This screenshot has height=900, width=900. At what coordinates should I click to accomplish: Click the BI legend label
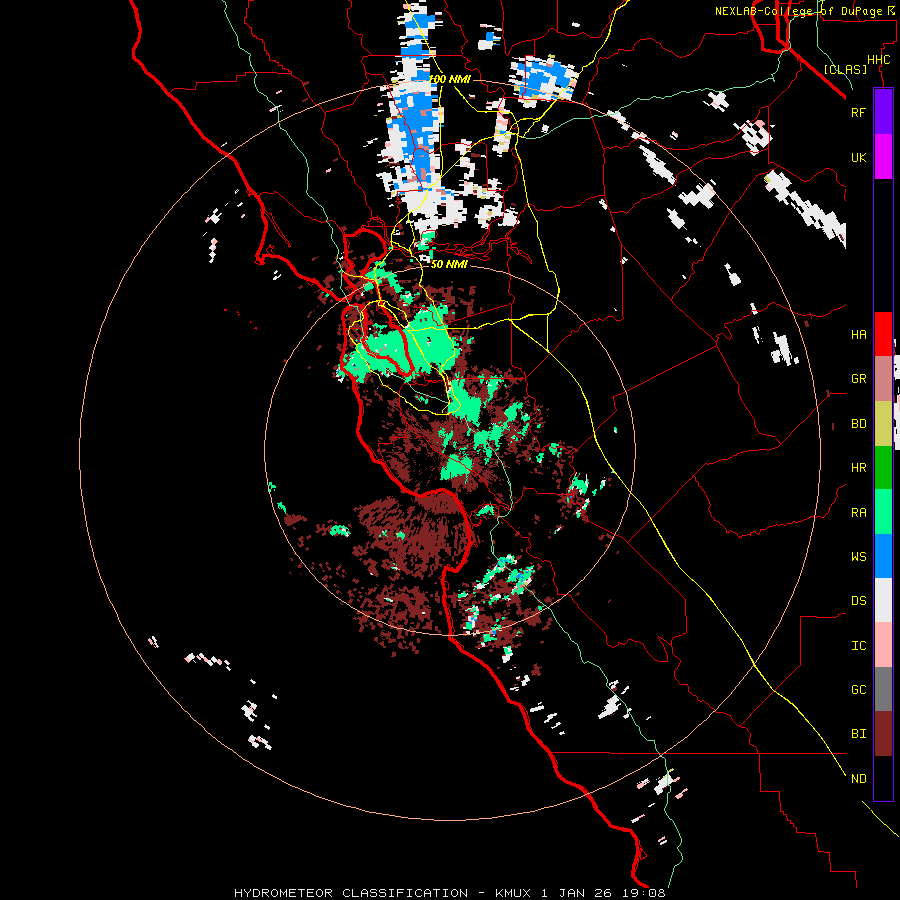coord(858,734)
